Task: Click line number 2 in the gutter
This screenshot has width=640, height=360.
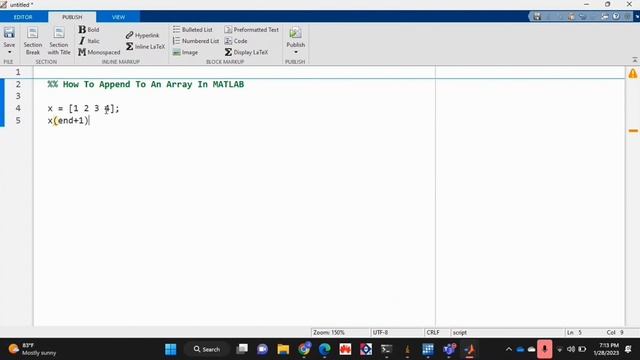Action: [x=18, y=84]
